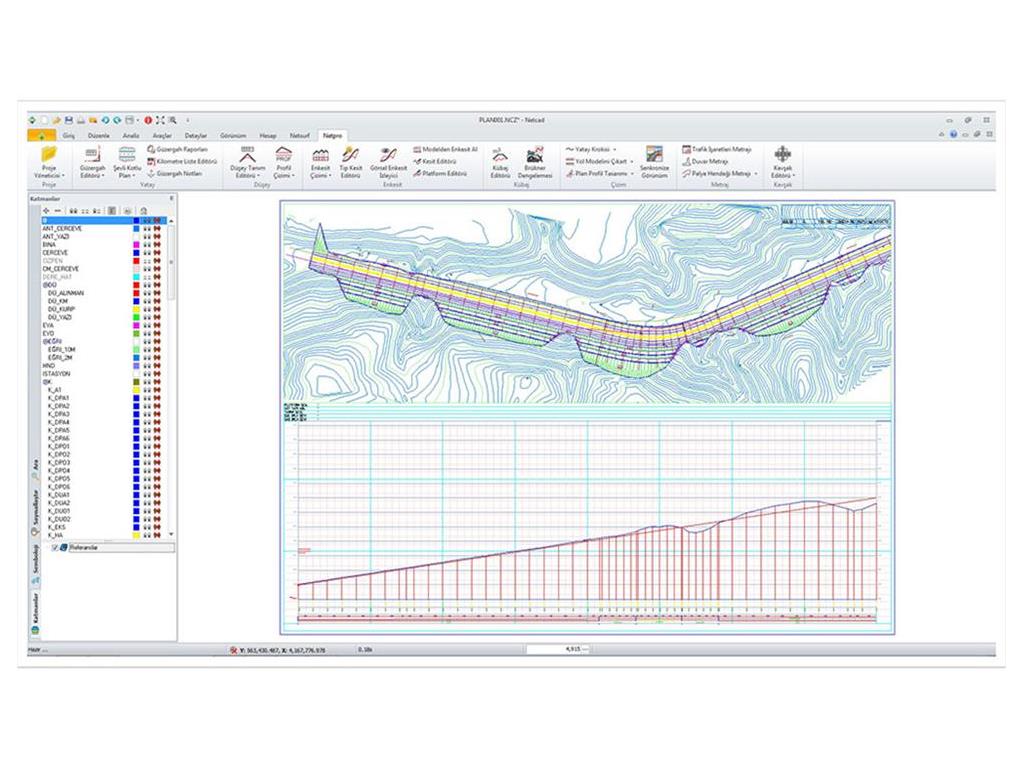Click Trafik İşaretleri Metrajı button

[720, 149]
